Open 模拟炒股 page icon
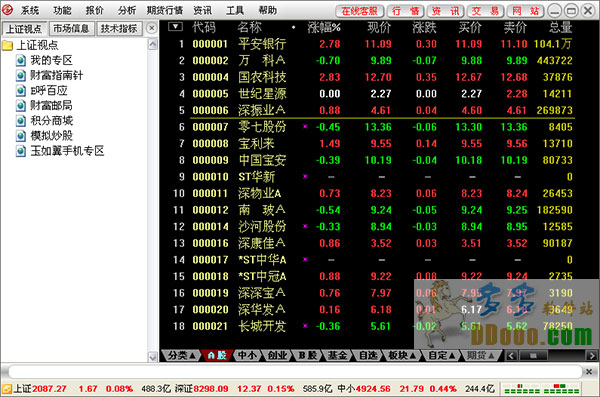The image size is (600, 397). coord(21,136)
